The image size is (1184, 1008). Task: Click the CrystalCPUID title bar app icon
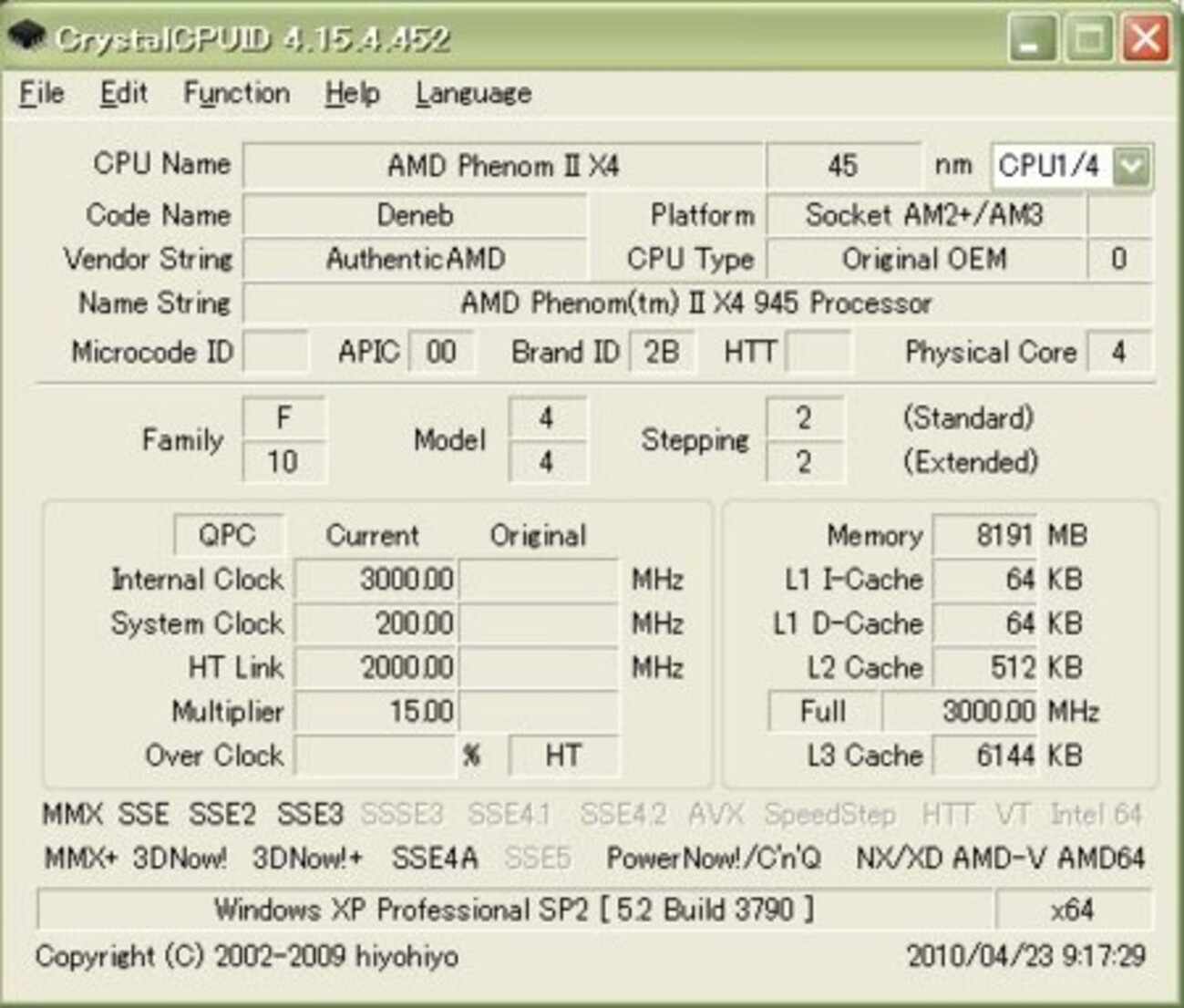[x=26, y=37]
